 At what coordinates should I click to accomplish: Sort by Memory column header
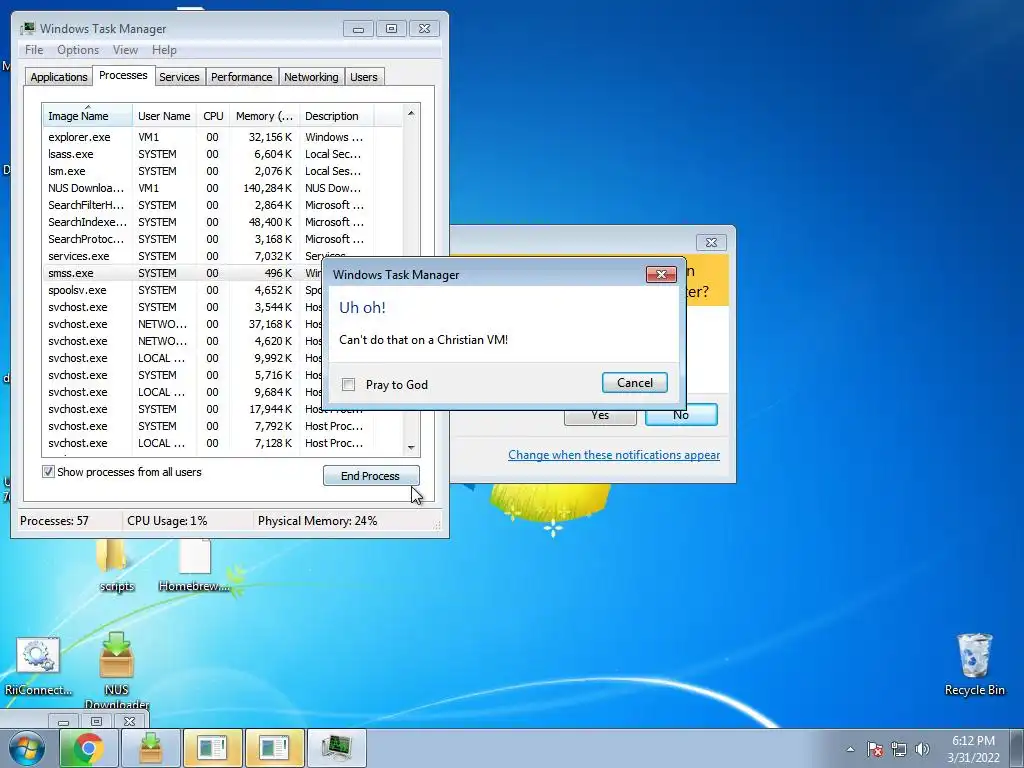(x=264, y=116)
